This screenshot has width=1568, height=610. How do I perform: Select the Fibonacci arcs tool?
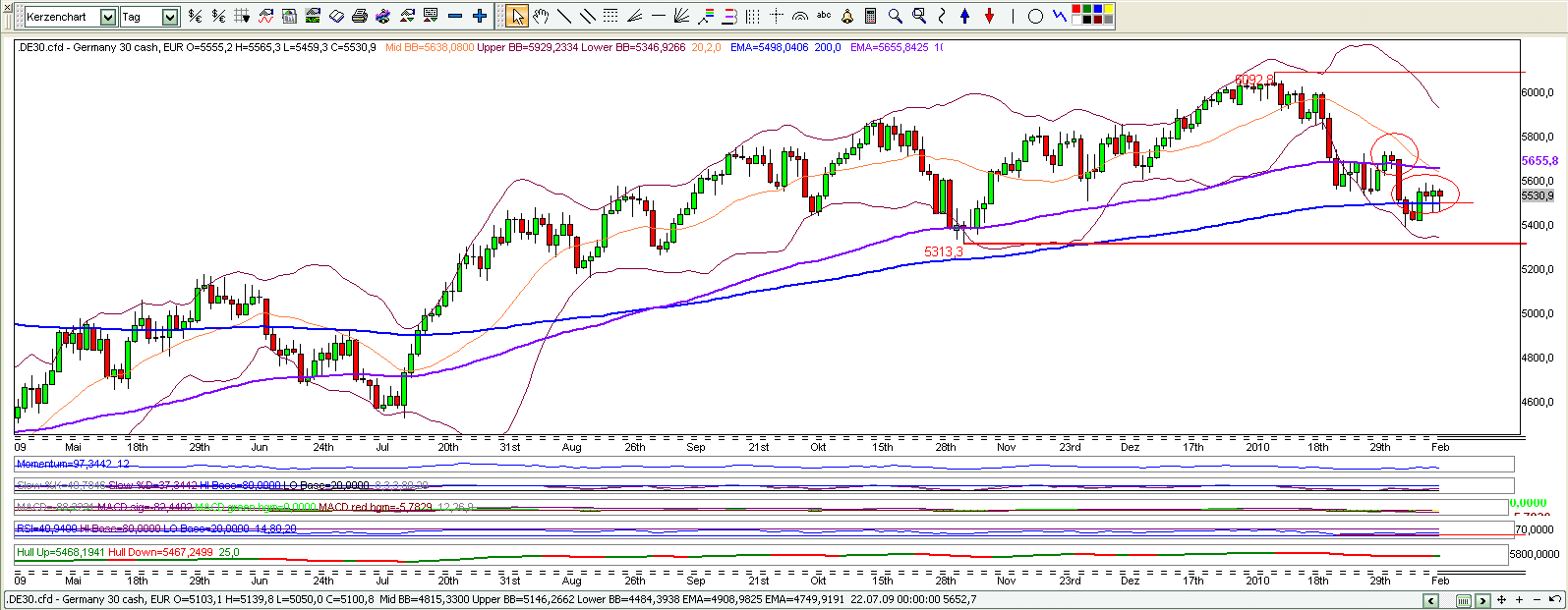tap(800, 17)
